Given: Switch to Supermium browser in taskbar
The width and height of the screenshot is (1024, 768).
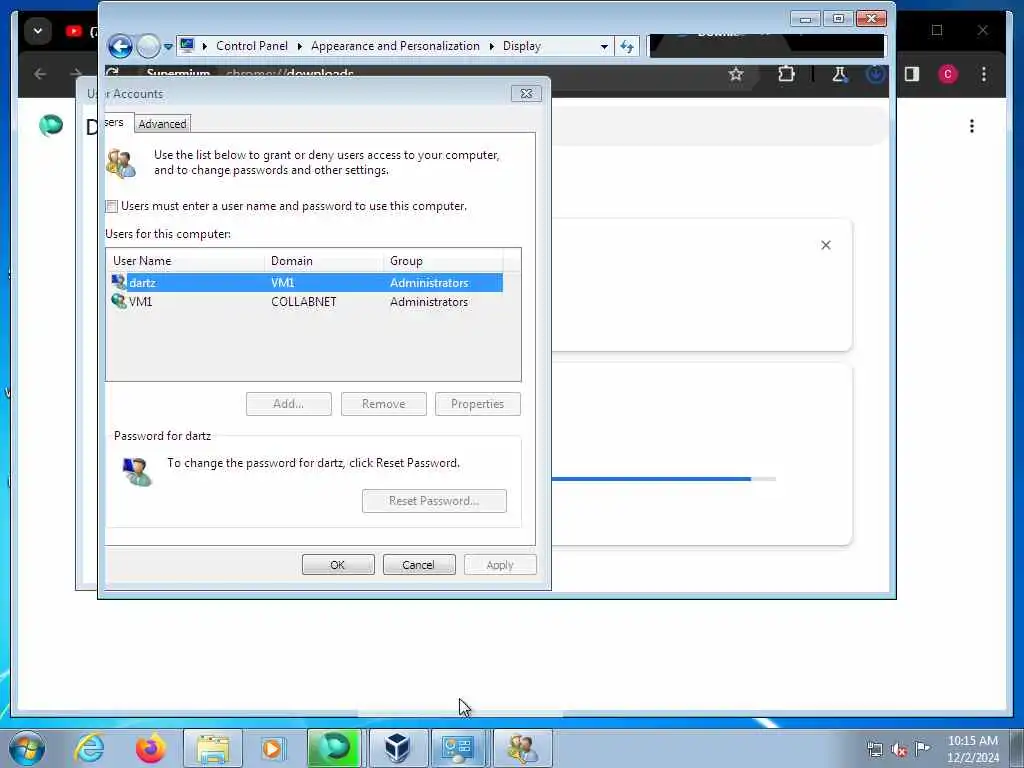Looking at the screenshot, I should tap(334, 748).
